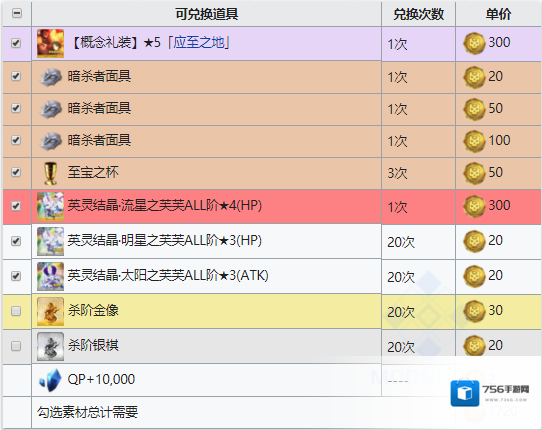Open the 应至之地 link
Image resolution: width=542 pixels, height=430 pixels.
click(x=199, y=43)
